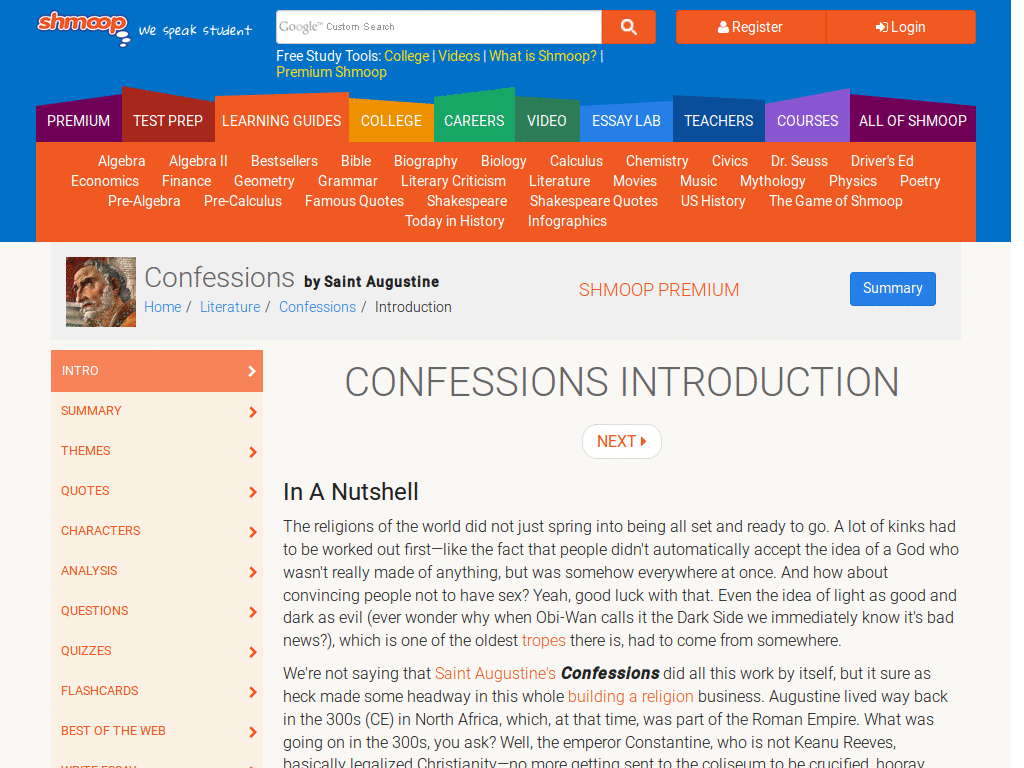Viewport: 1024px width, 768px height.
Task: Go to the Home breadcrumb
Action: tap(163, 307)
